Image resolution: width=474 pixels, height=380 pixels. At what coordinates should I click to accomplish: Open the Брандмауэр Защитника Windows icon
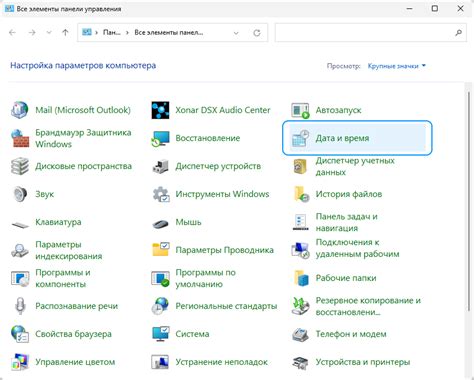pyautogui.click(x=20, y=138)
